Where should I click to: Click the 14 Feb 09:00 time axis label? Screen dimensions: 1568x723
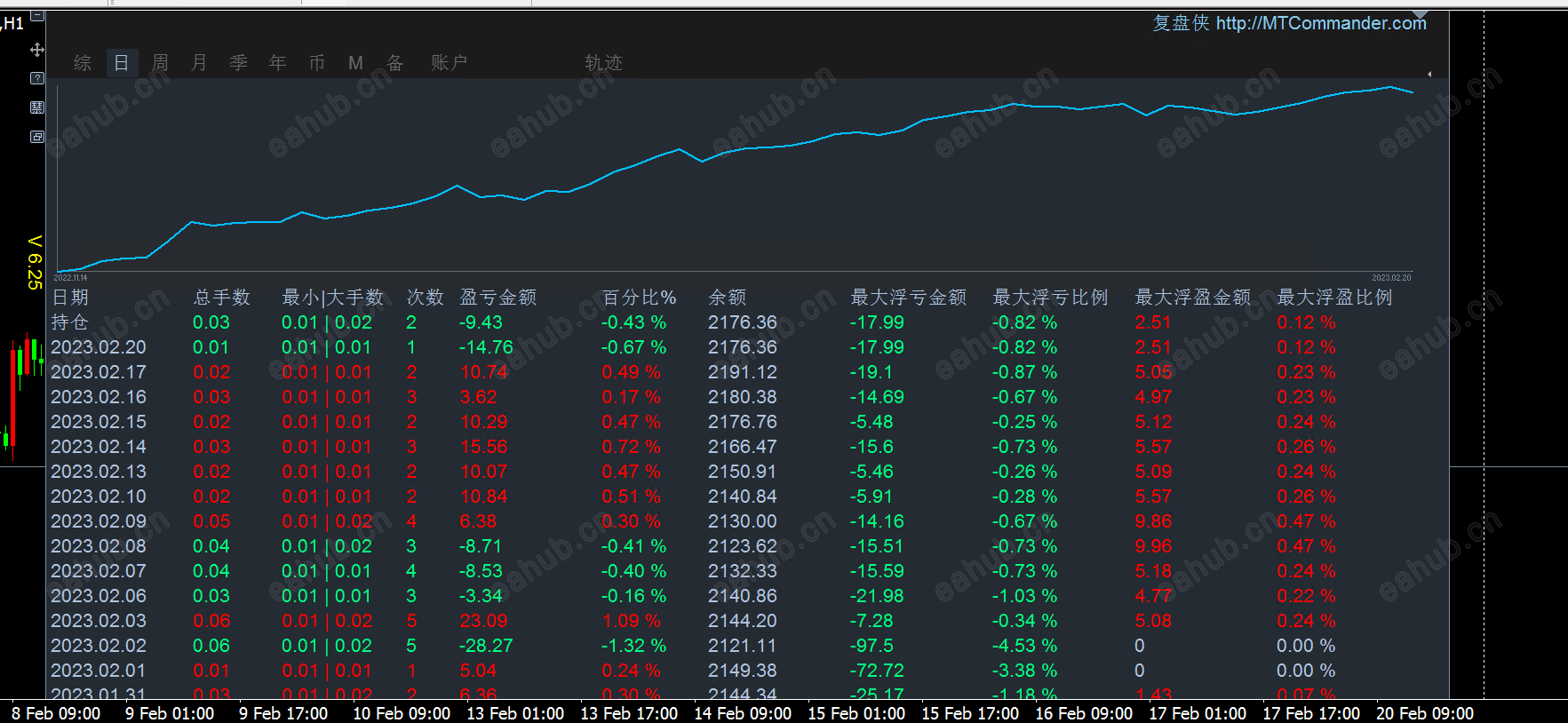(743, 713)
